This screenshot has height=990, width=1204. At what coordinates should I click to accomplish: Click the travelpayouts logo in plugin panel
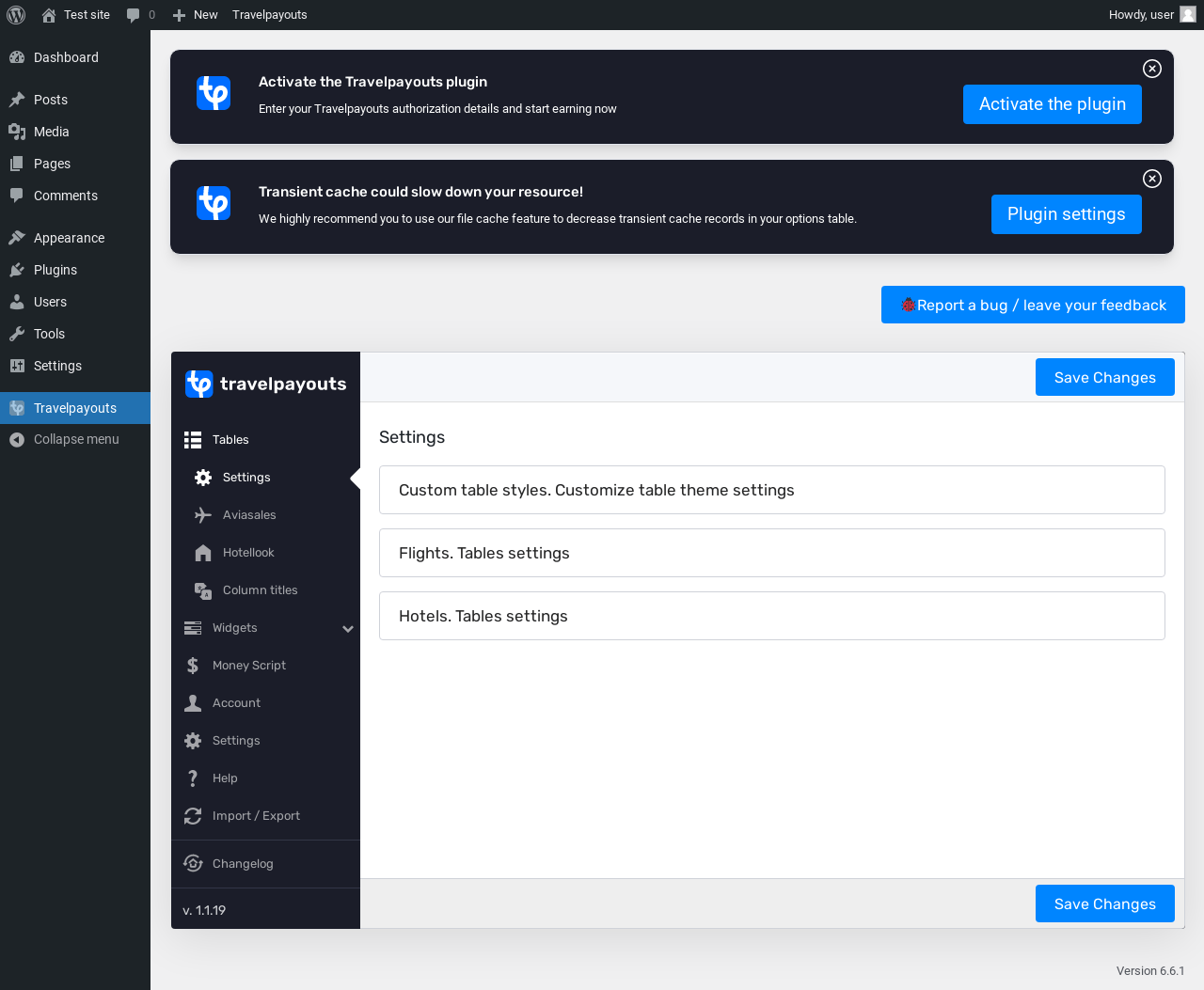click(x=266, y=384)
